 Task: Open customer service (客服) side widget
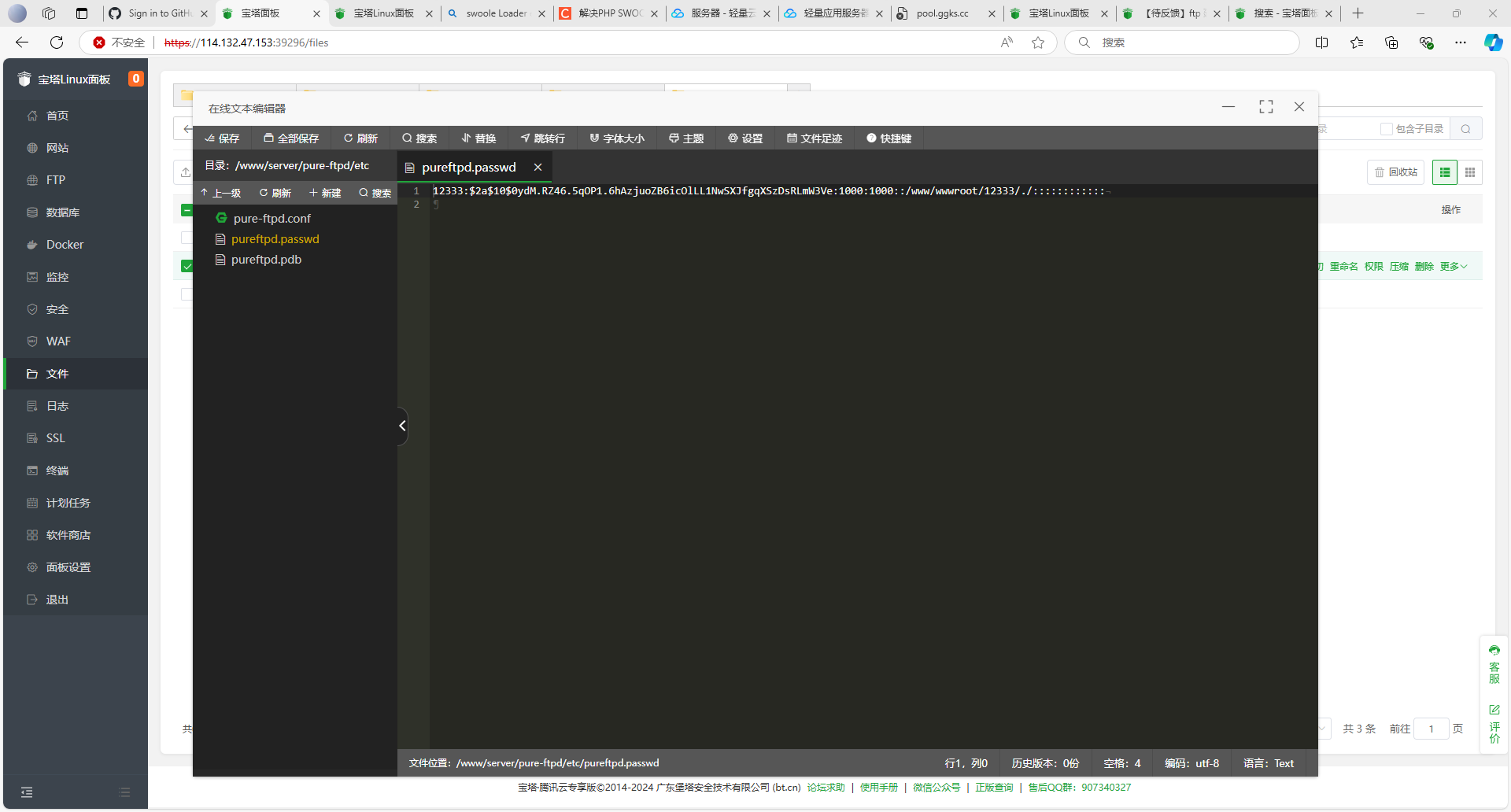[x=1494, y=664]
